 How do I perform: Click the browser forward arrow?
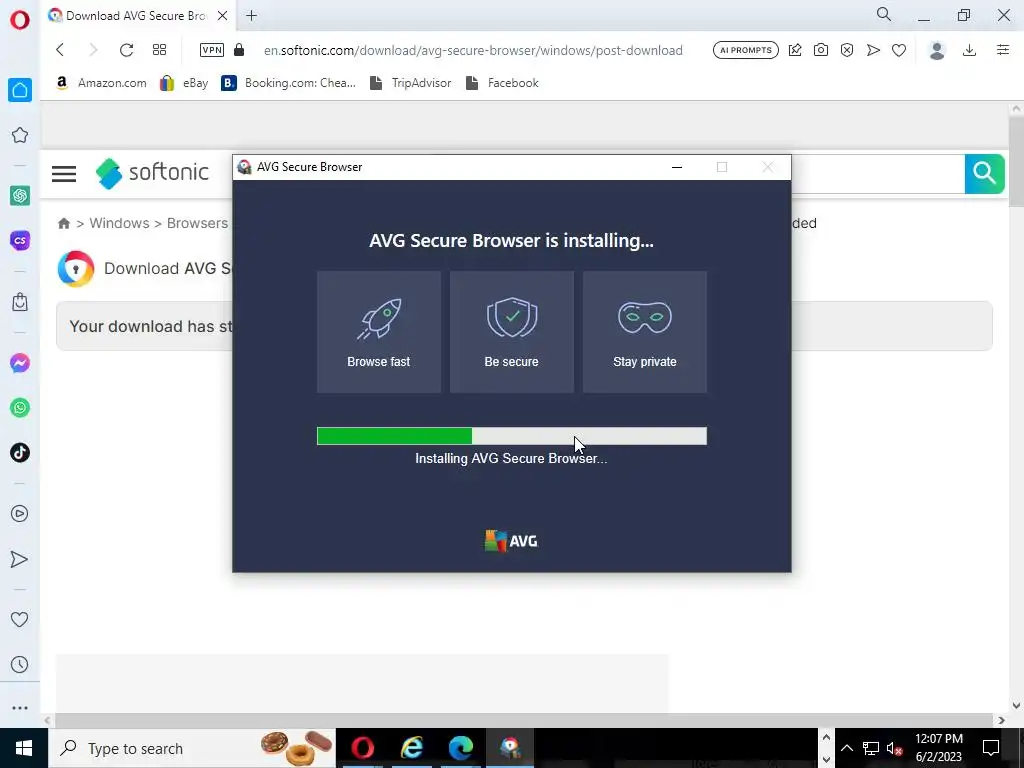pyautogui.click(x=93, y=50)
